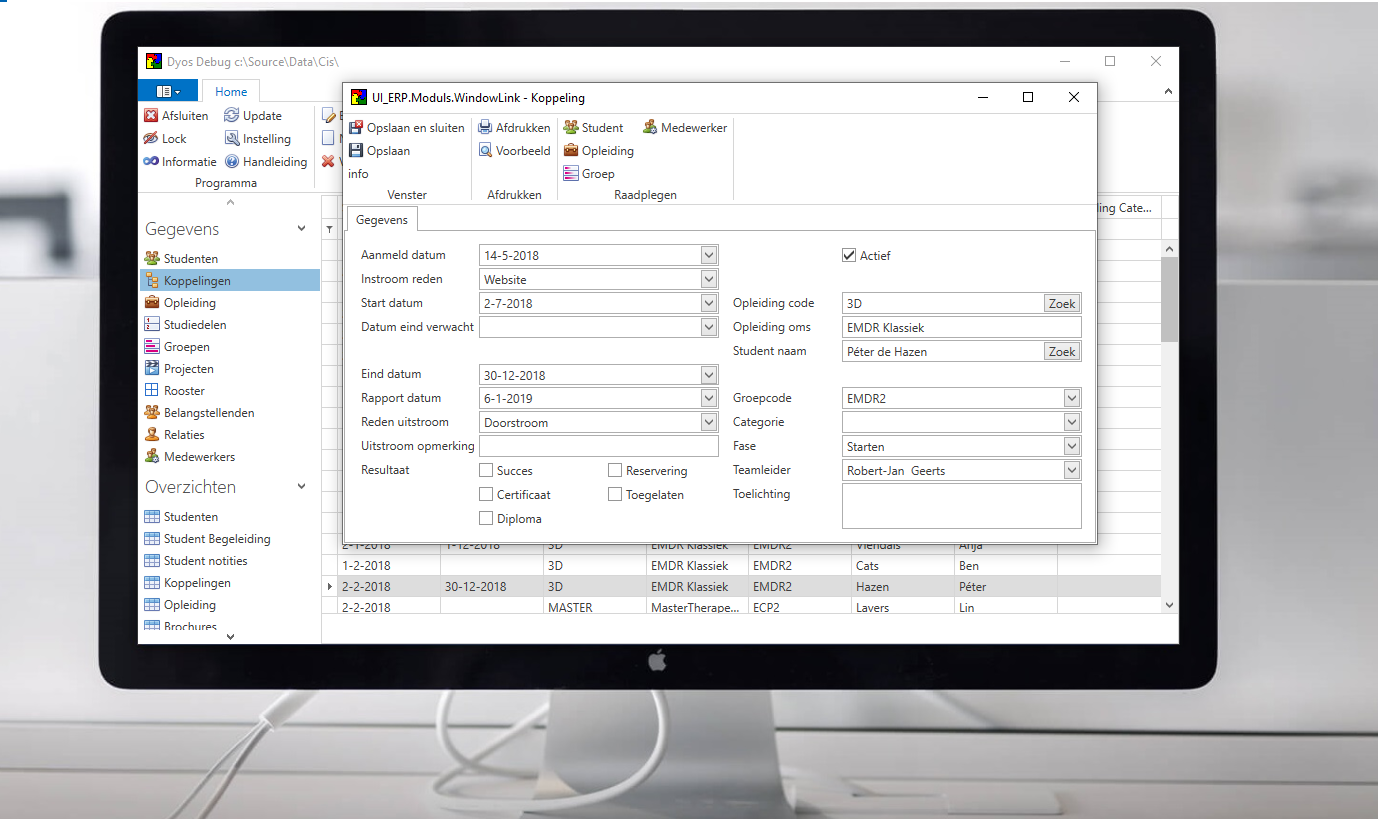Open the blue application menu button
The width and height of the screenshot is (1378, 819).
point(168,91)
